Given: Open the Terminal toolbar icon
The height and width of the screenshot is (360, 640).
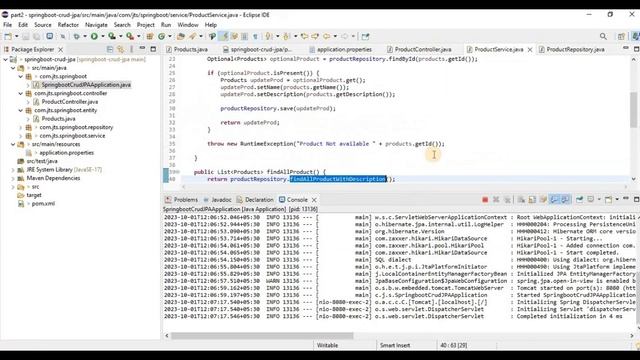Looking at the screenshot, I should pos(49,36).
